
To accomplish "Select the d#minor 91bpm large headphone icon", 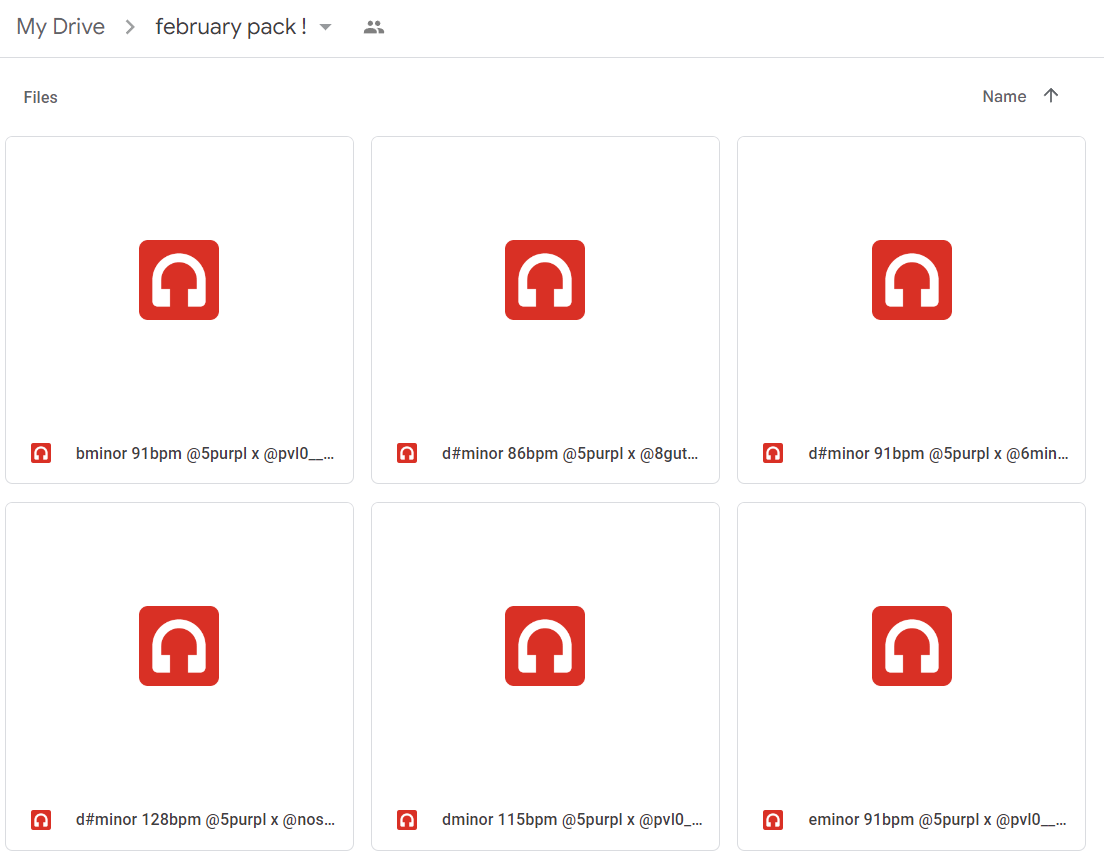I will (912, 280).
